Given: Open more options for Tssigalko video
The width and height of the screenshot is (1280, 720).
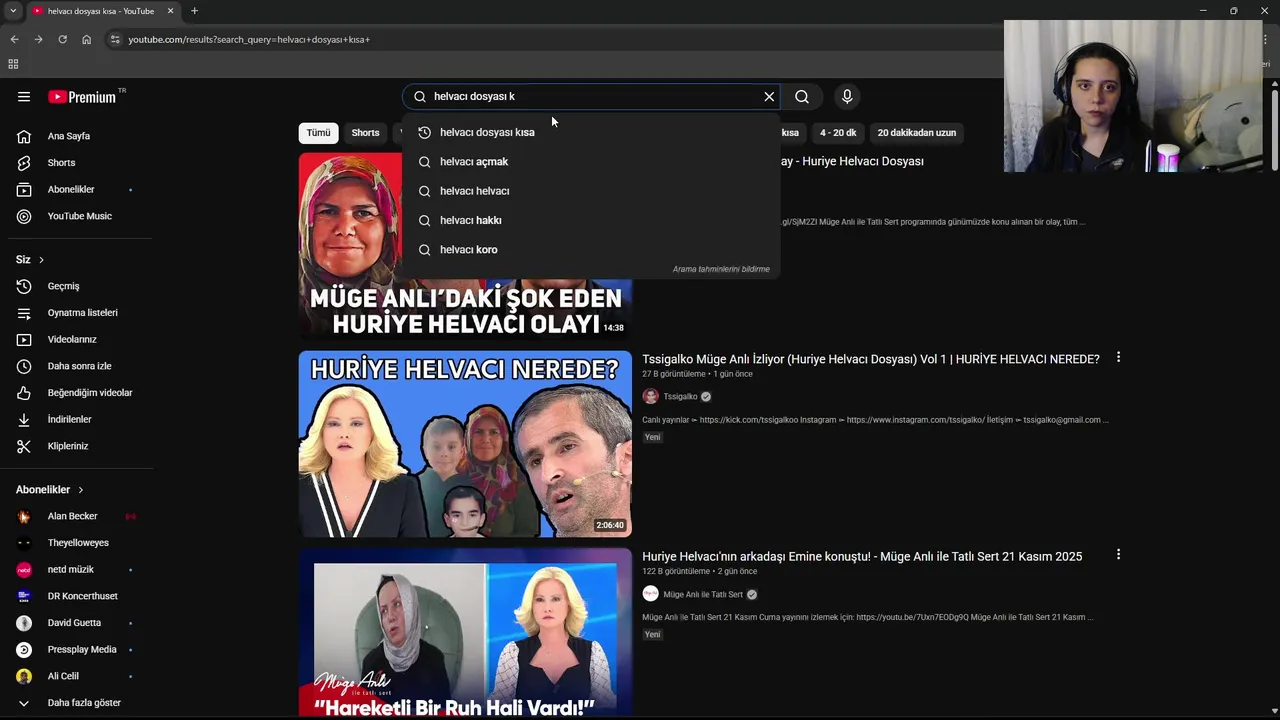Looking at the screenshot, I should point(1118,358).
